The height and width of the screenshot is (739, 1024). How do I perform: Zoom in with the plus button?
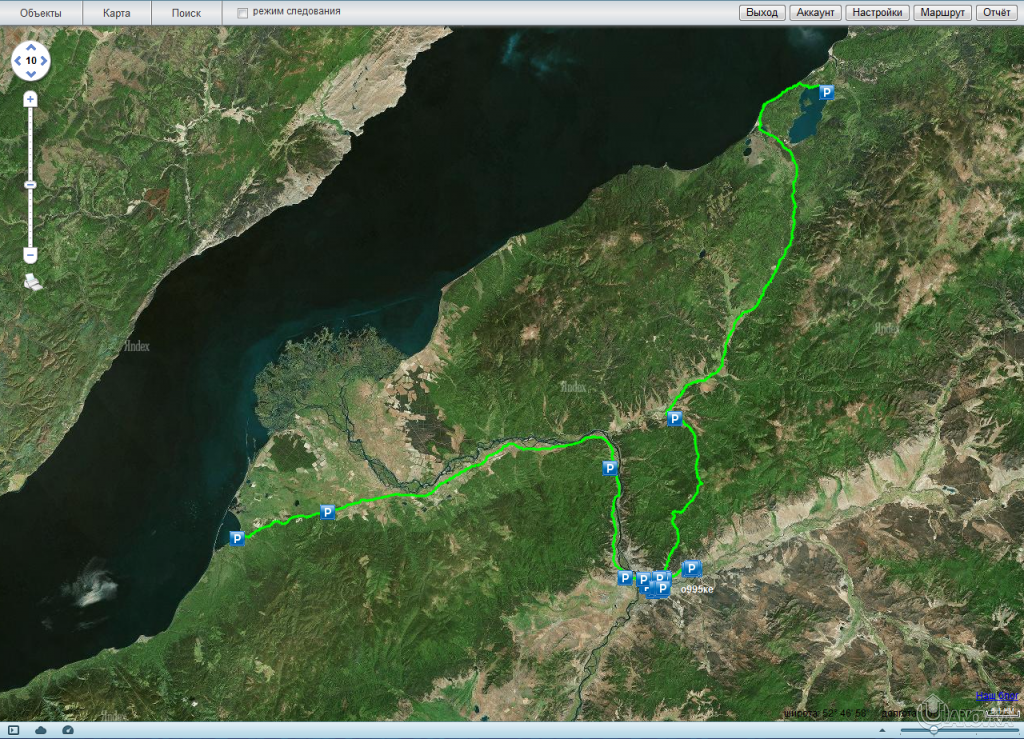tap(30, 99)
